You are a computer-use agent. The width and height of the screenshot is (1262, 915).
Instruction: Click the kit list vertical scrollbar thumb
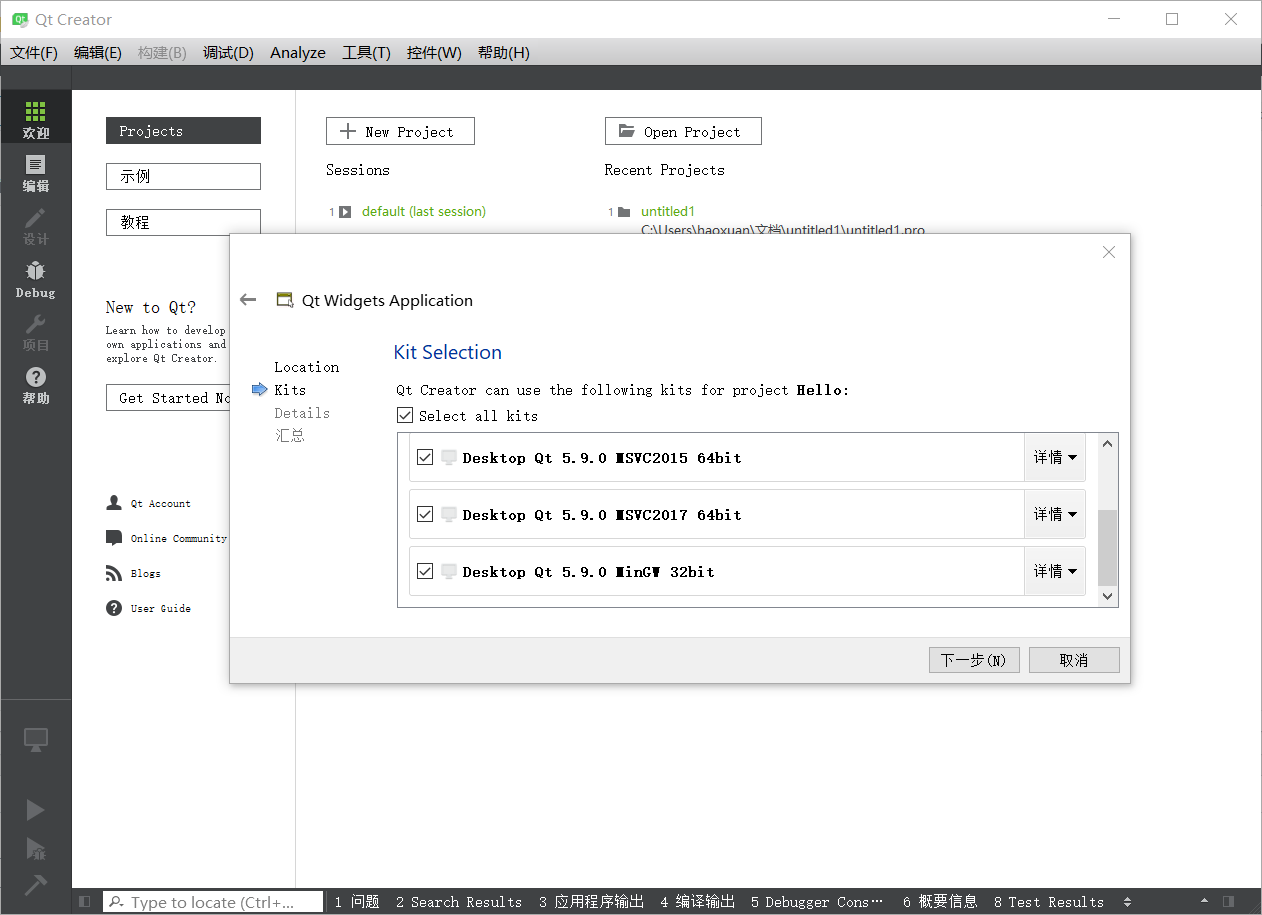[1107, 546]
